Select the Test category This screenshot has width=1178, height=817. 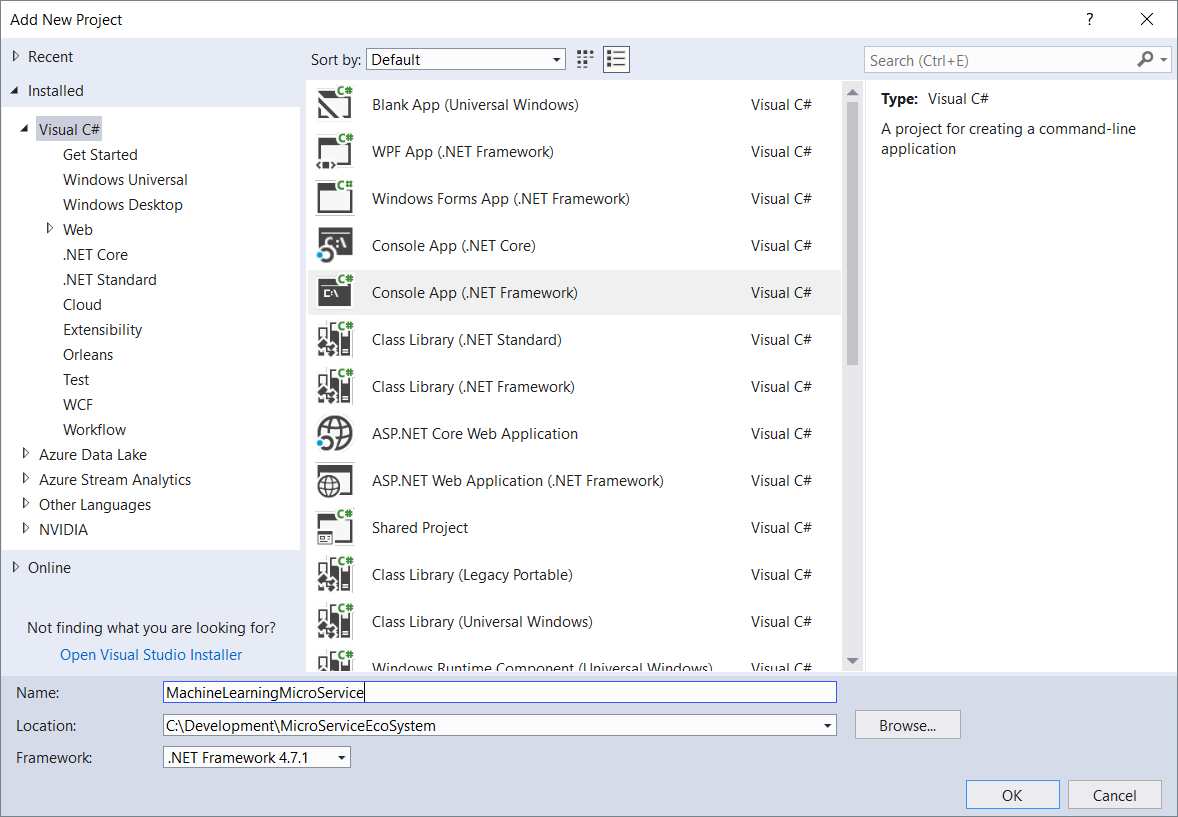76,380
